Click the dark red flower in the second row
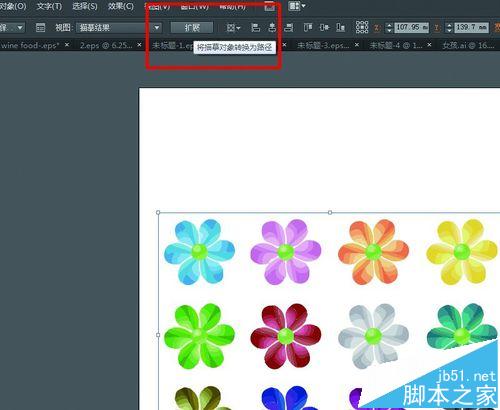500x410 pixels. coord(286,336)
